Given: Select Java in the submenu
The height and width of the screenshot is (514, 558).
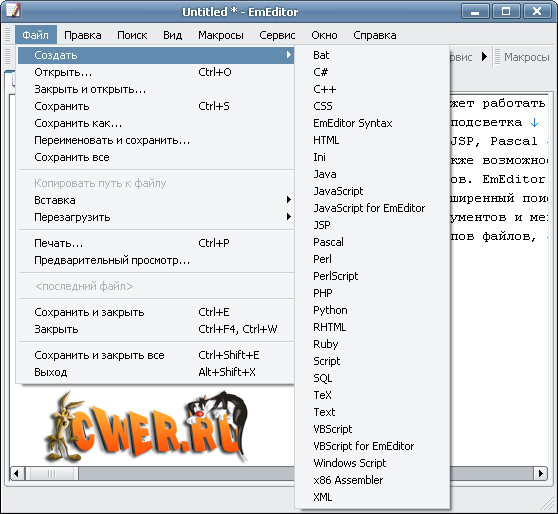Looking at the screenshot, I should [x=372, y=174].
